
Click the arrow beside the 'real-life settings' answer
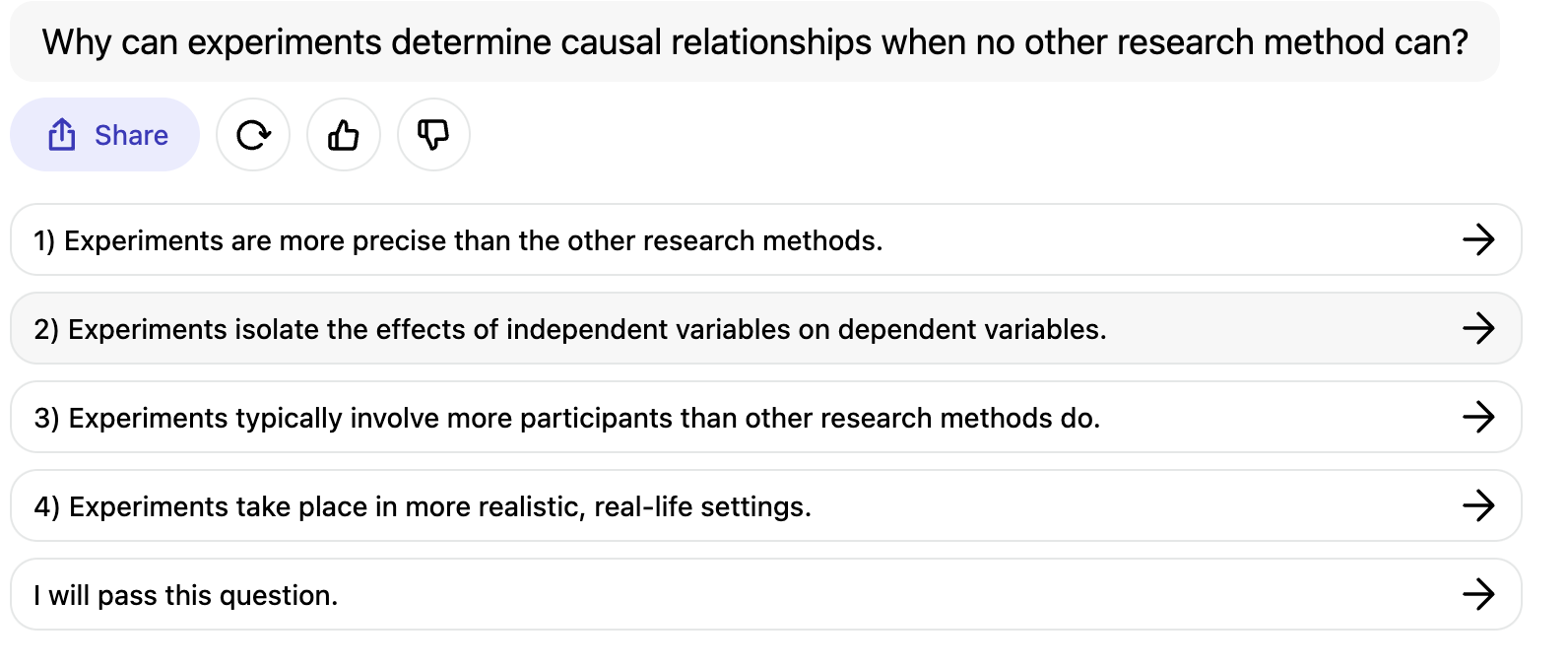pos(1478,505)
